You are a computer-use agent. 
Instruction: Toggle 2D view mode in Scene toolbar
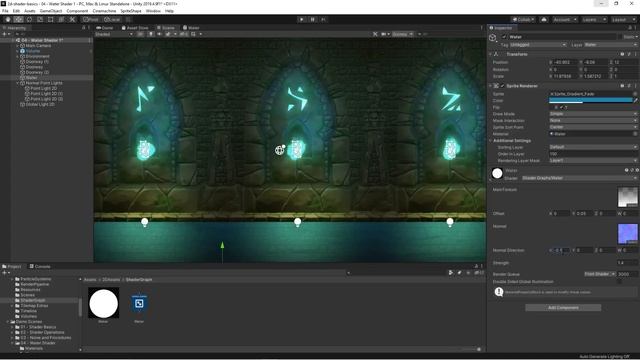[140, 34]
